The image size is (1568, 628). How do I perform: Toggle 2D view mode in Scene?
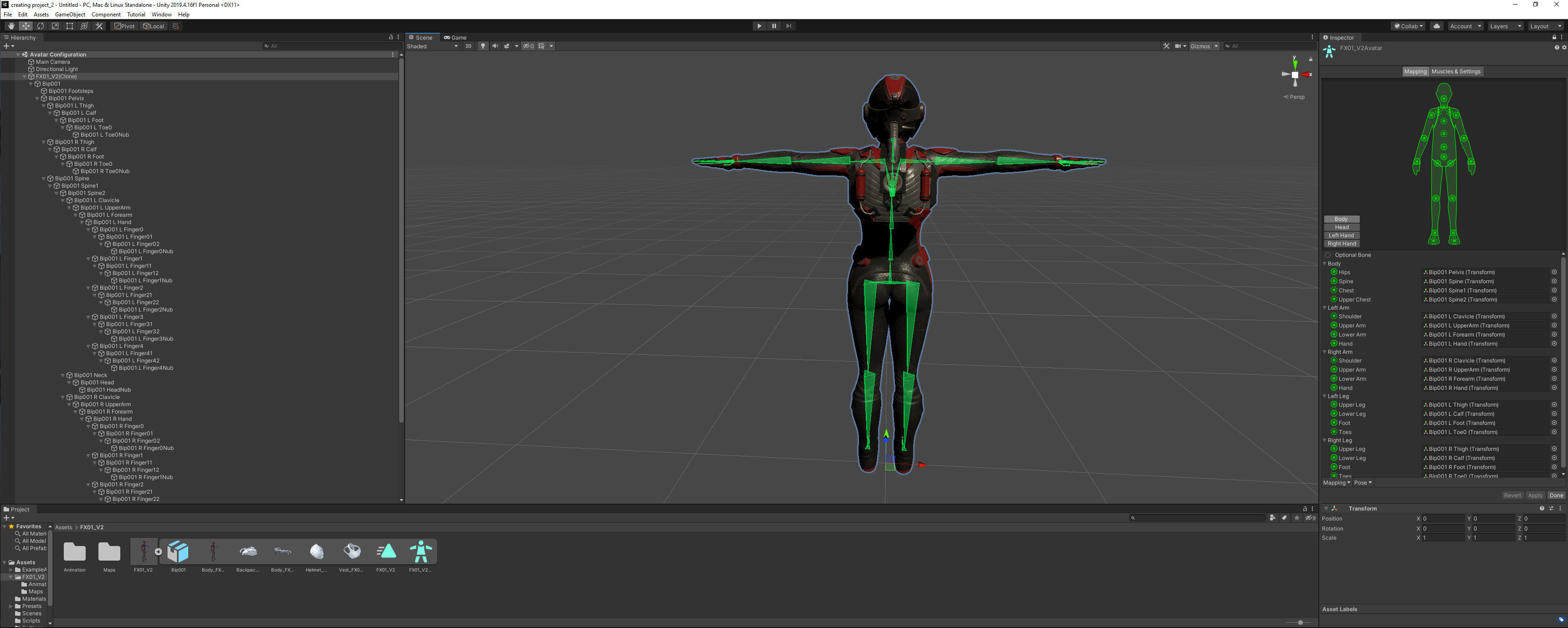[468, 46]
